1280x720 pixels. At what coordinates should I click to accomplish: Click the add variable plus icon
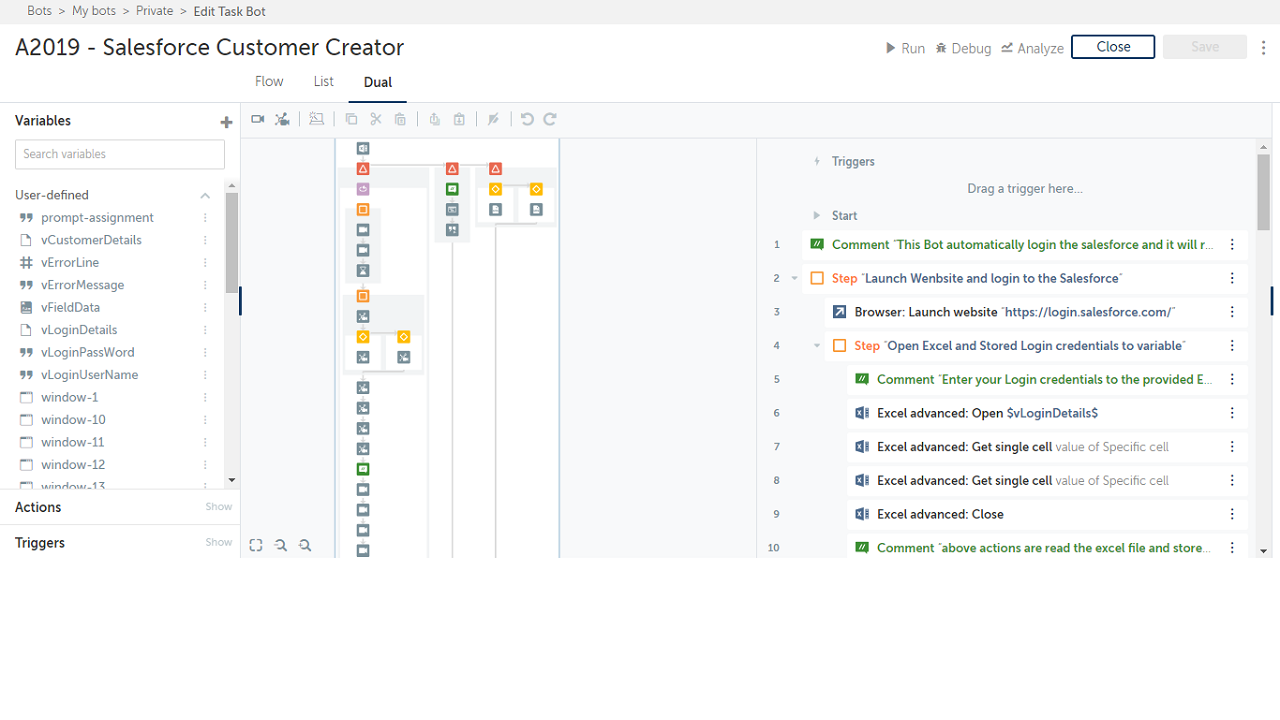(x=226, y=122)
